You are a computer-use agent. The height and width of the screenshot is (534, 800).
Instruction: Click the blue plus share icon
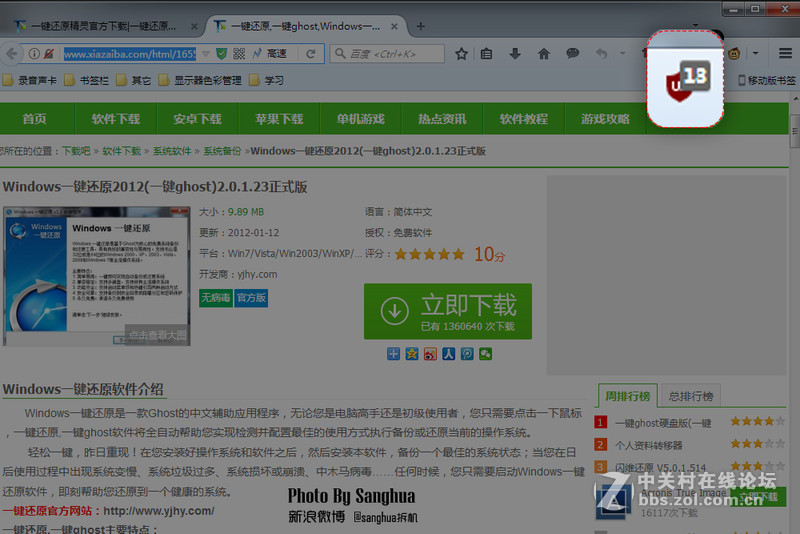(393, 354)
